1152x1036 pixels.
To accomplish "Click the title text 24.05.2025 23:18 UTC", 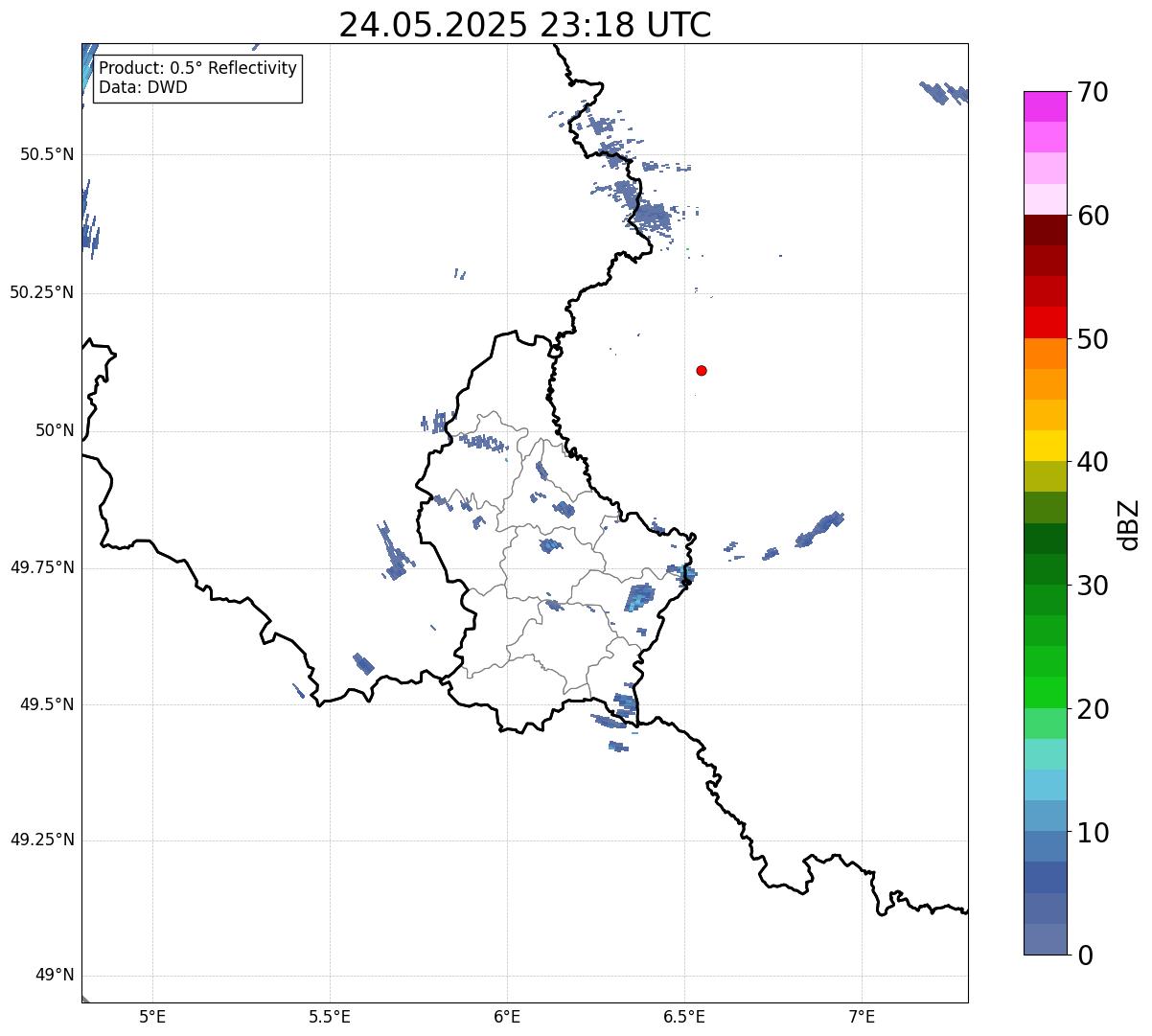I will coord(525,25).
